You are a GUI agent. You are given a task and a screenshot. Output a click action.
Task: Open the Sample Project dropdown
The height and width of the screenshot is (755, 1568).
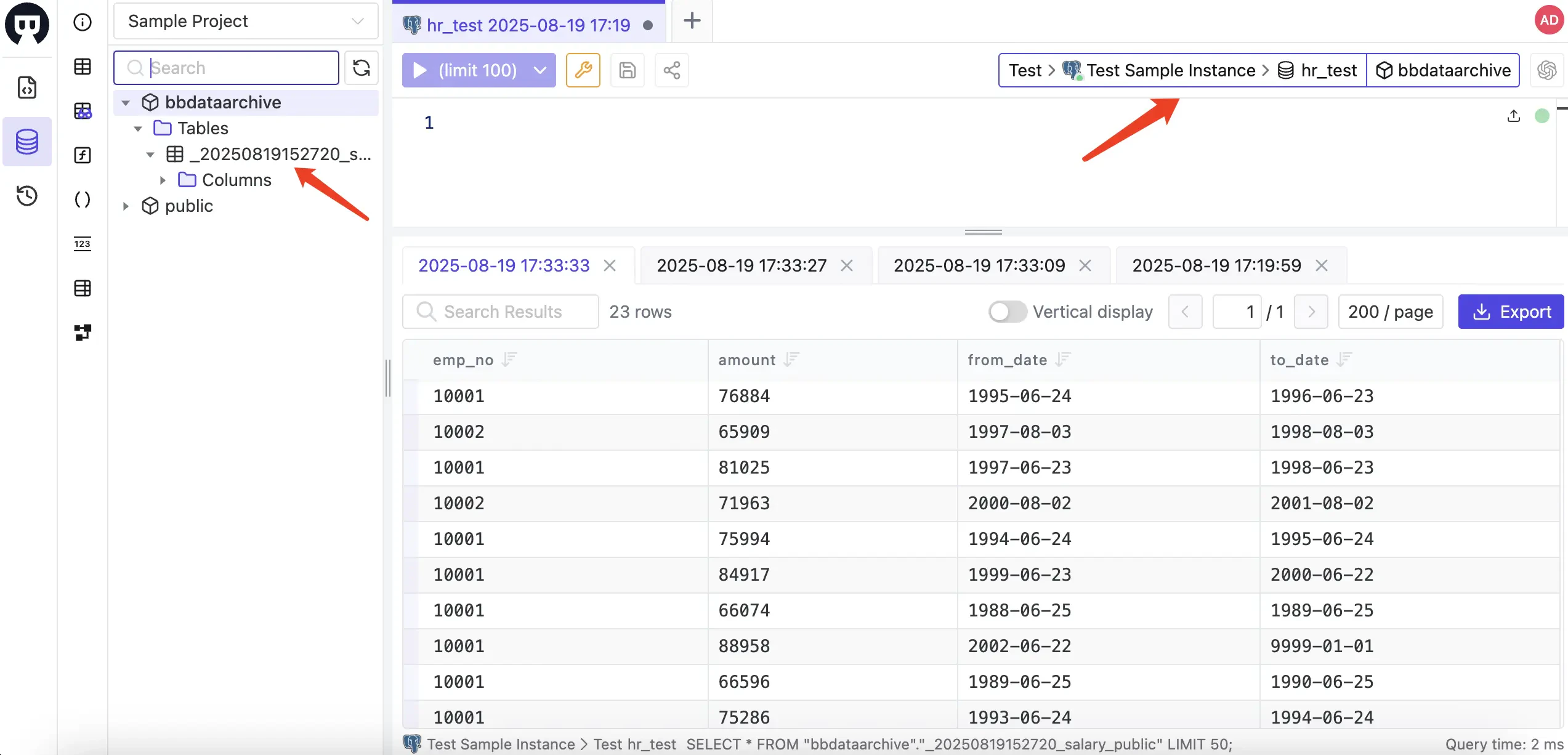[x=245, y=20]
